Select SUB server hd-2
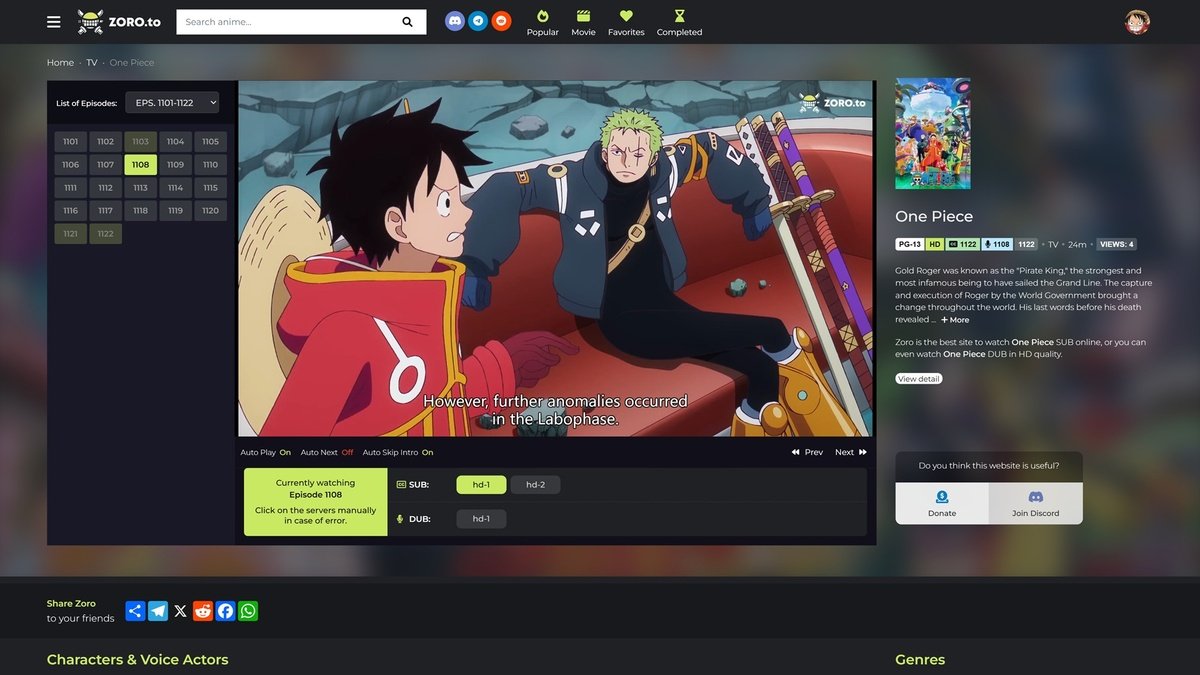Viewport: 1200px width, 675px height. (x=535, y=485)
